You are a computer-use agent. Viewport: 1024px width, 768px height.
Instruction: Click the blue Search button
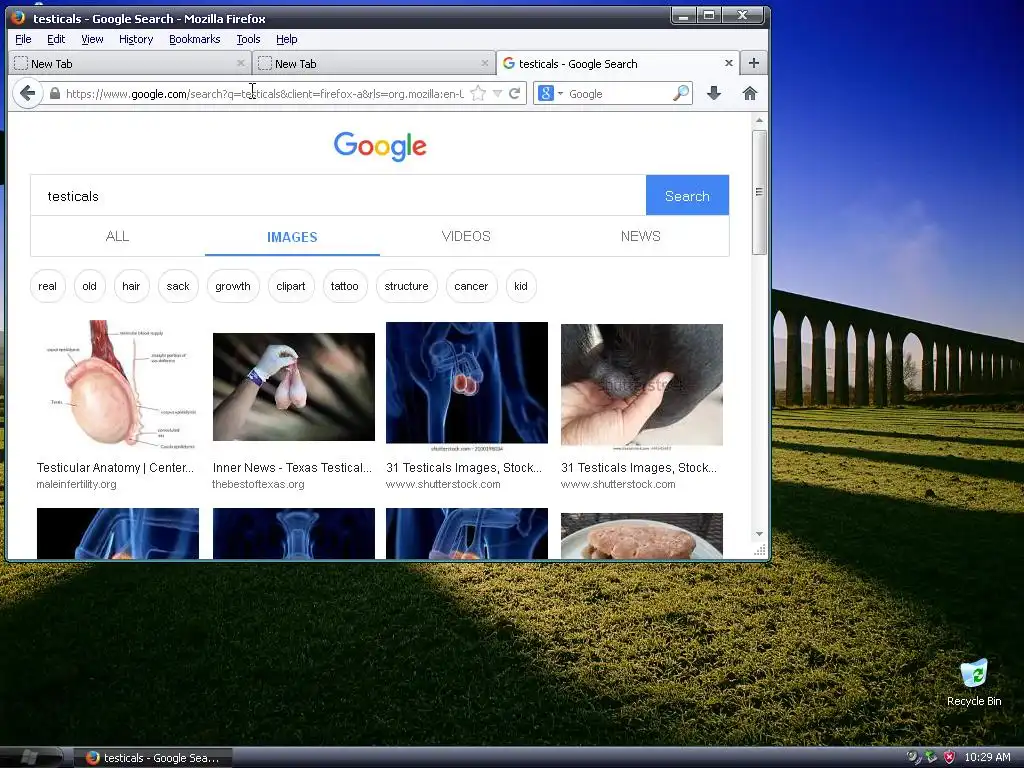(687, 195)
